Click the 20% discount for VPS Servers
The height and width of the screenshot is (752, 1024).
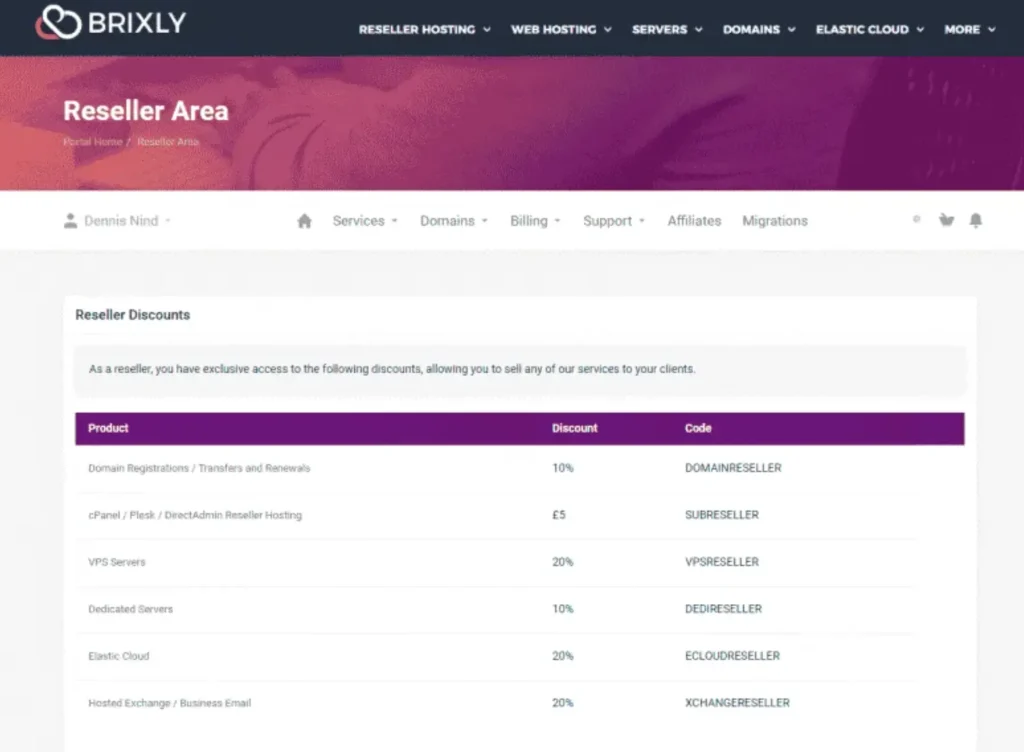coord(562,562)
